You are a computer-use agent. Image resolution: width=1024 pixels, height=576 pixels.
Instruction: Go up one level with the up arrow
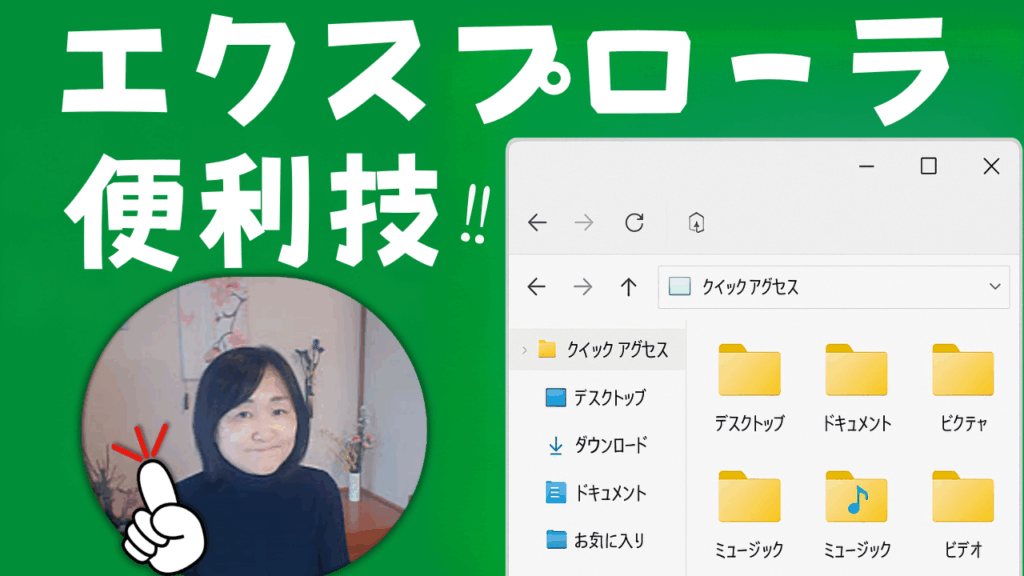[x=628, y=287]
